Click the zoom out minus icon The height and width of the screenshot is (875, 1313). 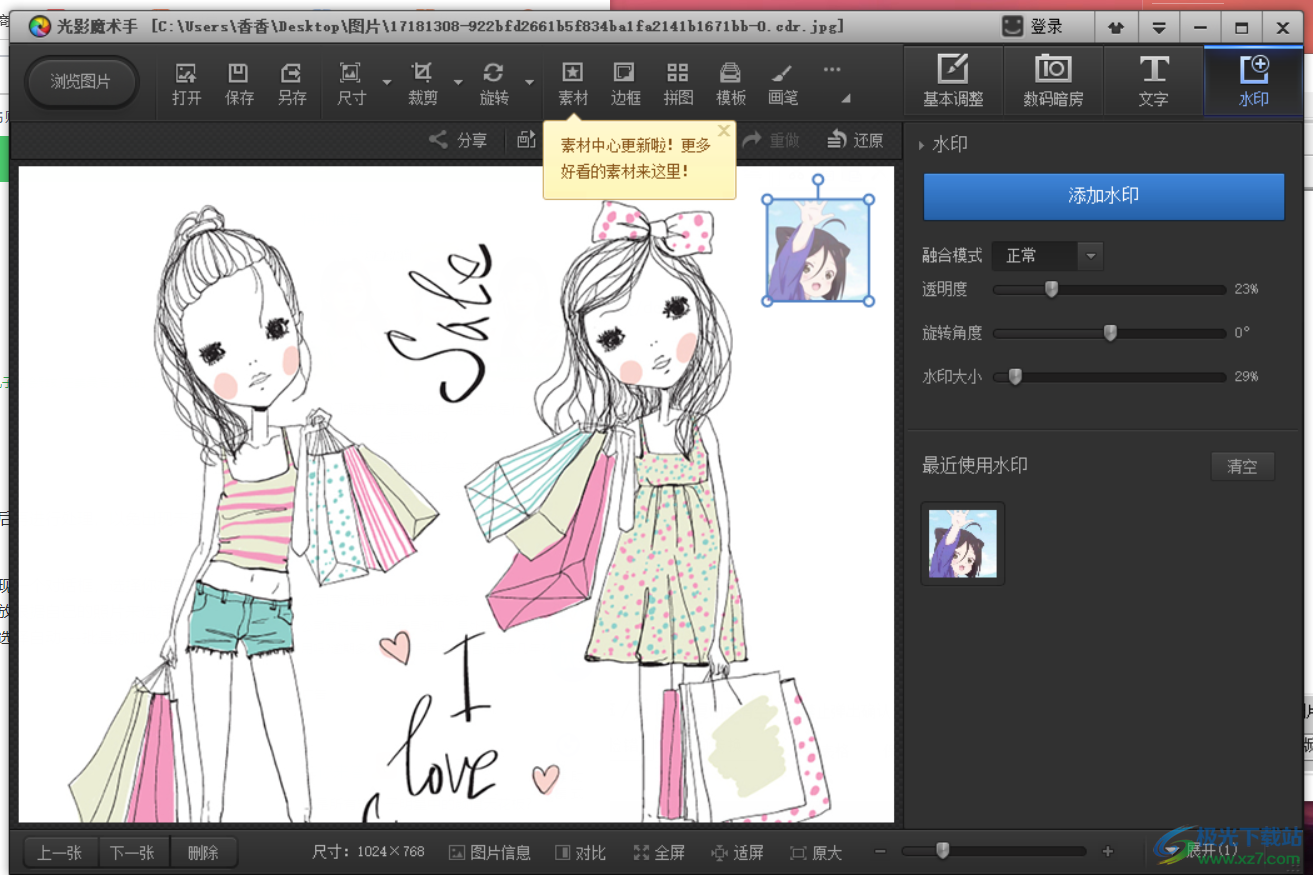[880, 852]
